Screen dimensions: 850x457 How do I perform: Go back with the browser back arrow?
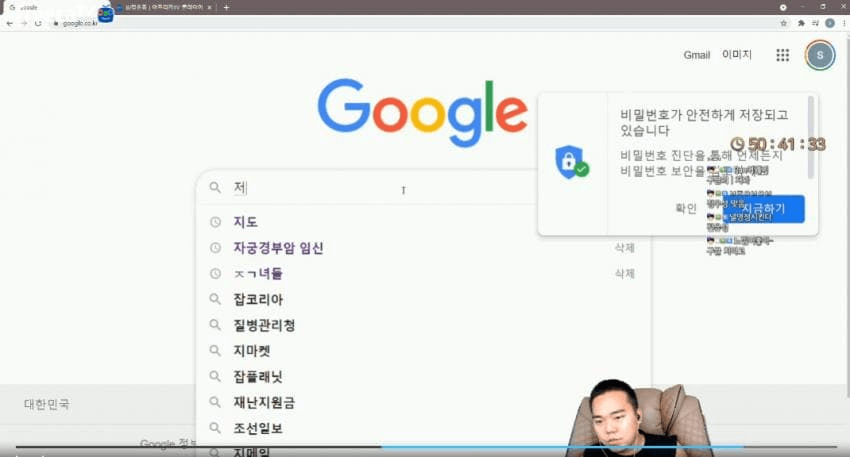click(9, 23)
